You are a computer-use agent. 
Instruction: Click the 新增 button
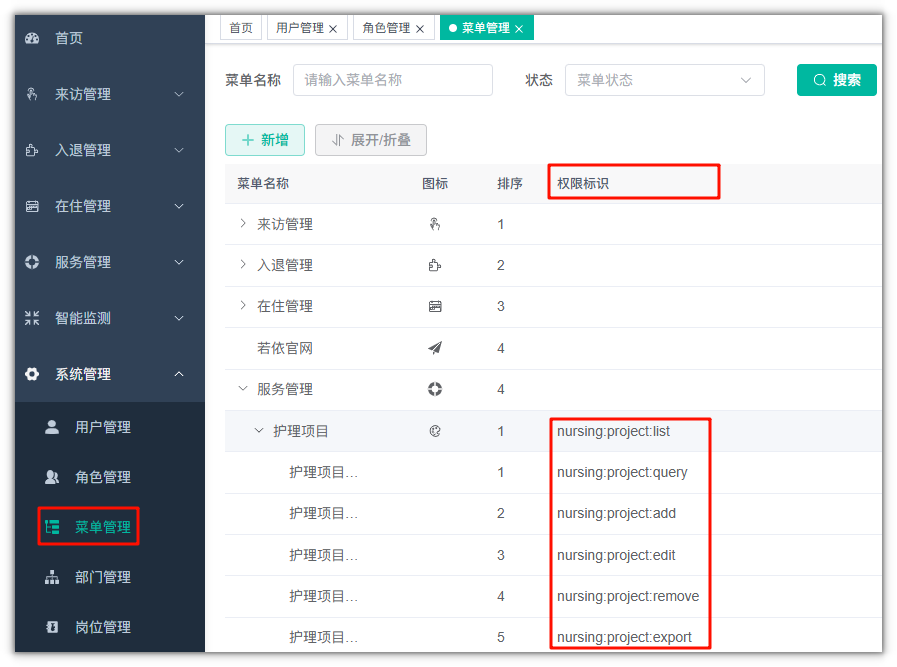265,140
